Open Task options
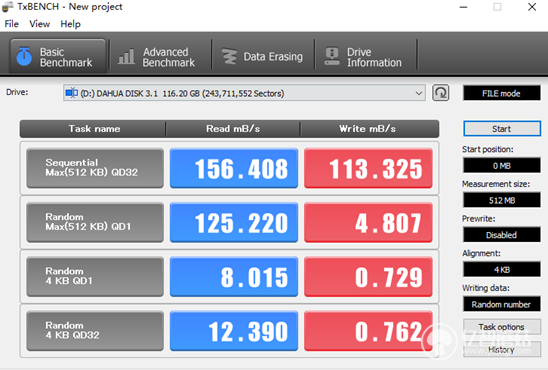Image resolution: width=548 pixels, height=370 pixels. 502,327
